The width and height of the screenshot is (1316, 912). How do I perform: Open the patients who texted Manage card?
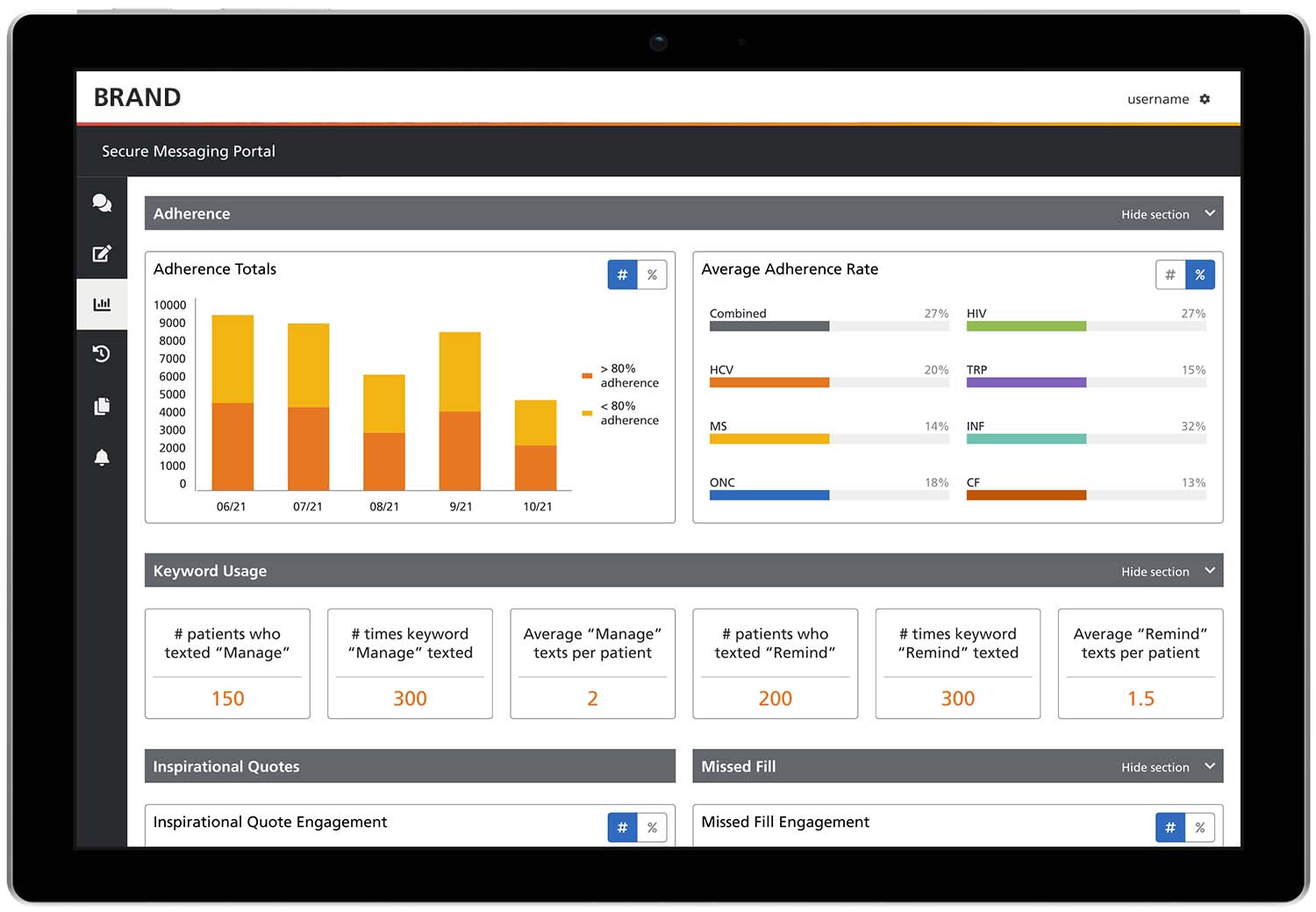click(x=227, y=664)
